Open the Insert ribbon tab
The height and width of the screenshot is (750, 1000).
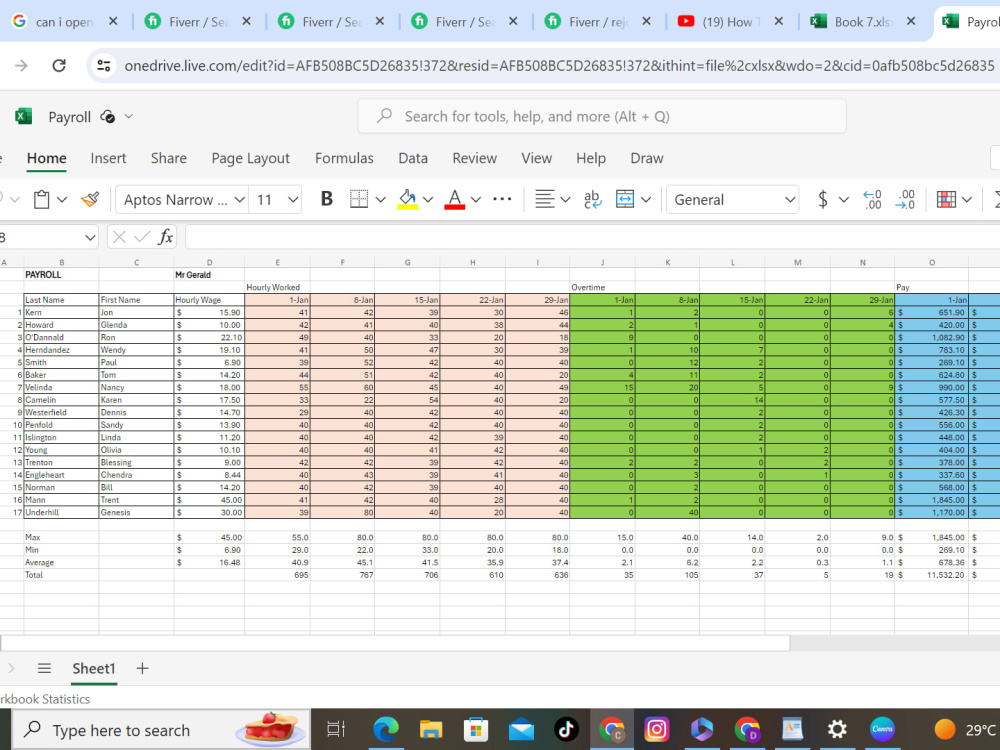pyautogui.click(x=108, y=158)
